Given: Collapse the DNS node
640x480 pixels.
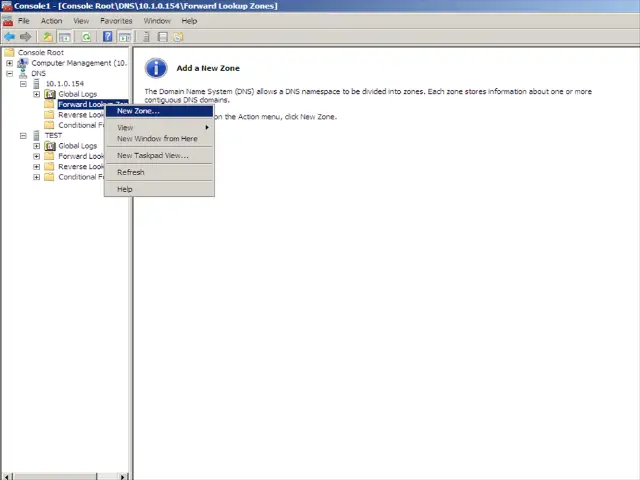Looking at the screenshot, I should click(x=9, y=74).
